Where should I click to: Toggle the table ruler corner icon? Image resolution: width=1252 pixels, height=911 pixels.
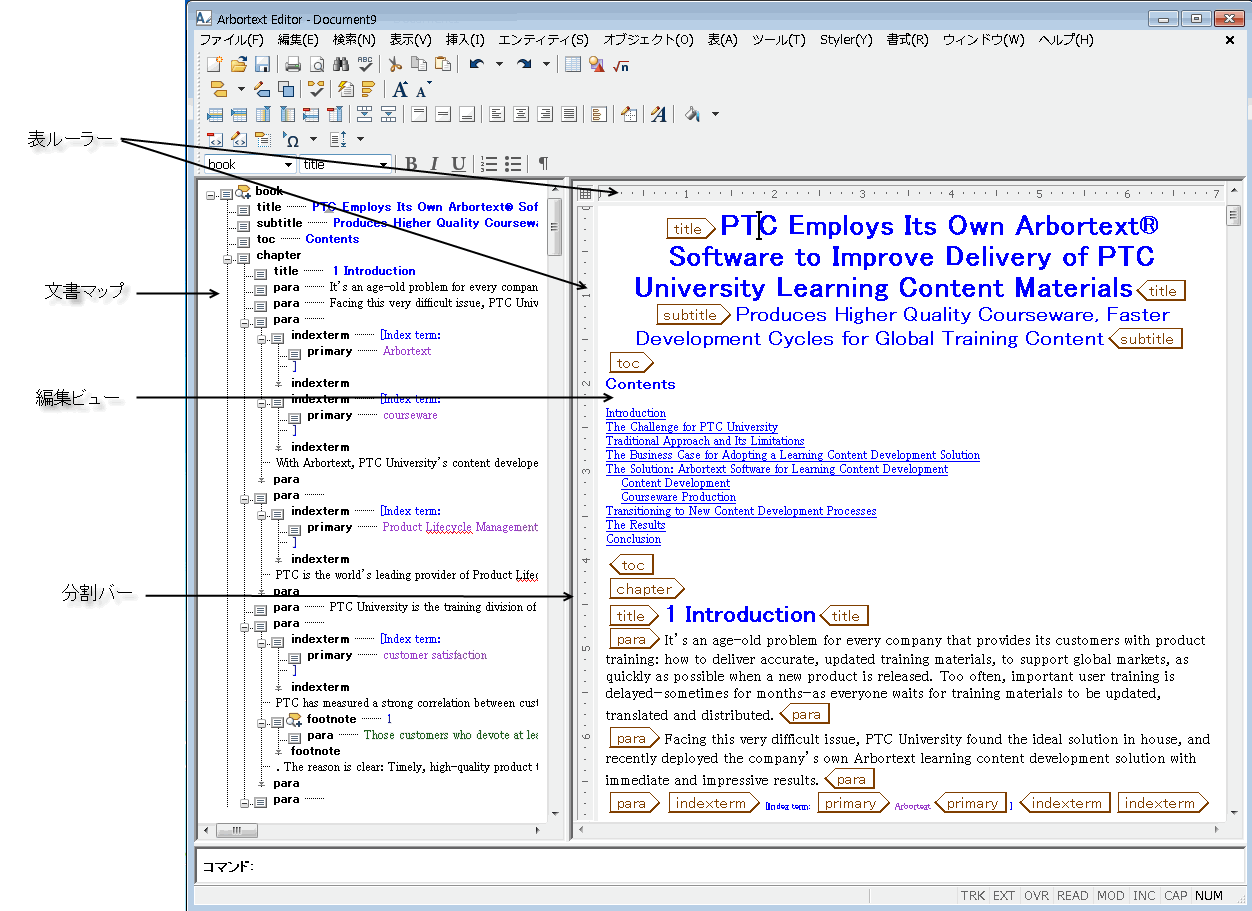(586, 194)
